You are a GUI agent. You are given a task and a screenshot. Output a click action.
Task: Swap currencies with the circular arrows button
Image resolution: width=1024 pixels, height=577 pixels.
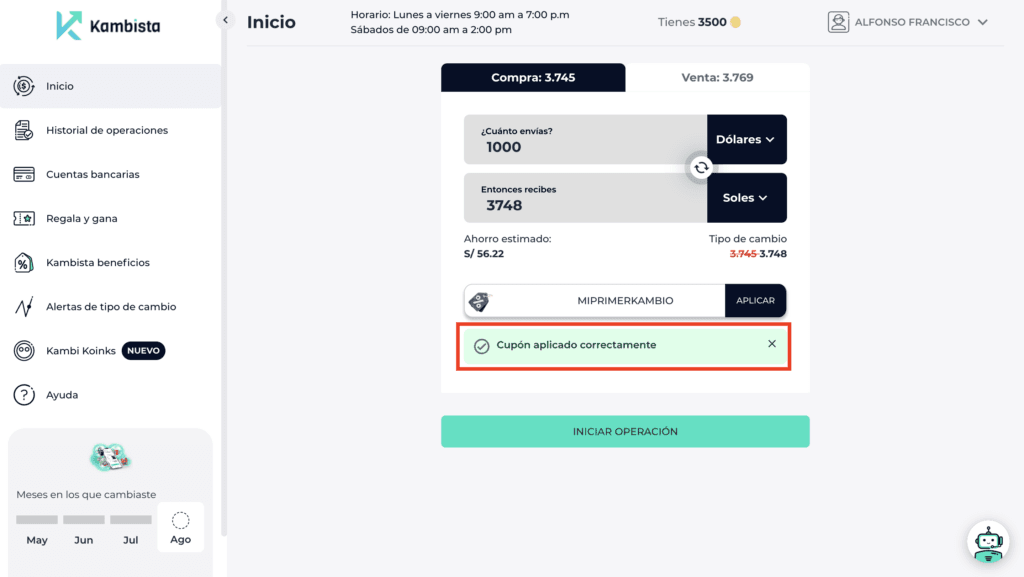(701, 168)
